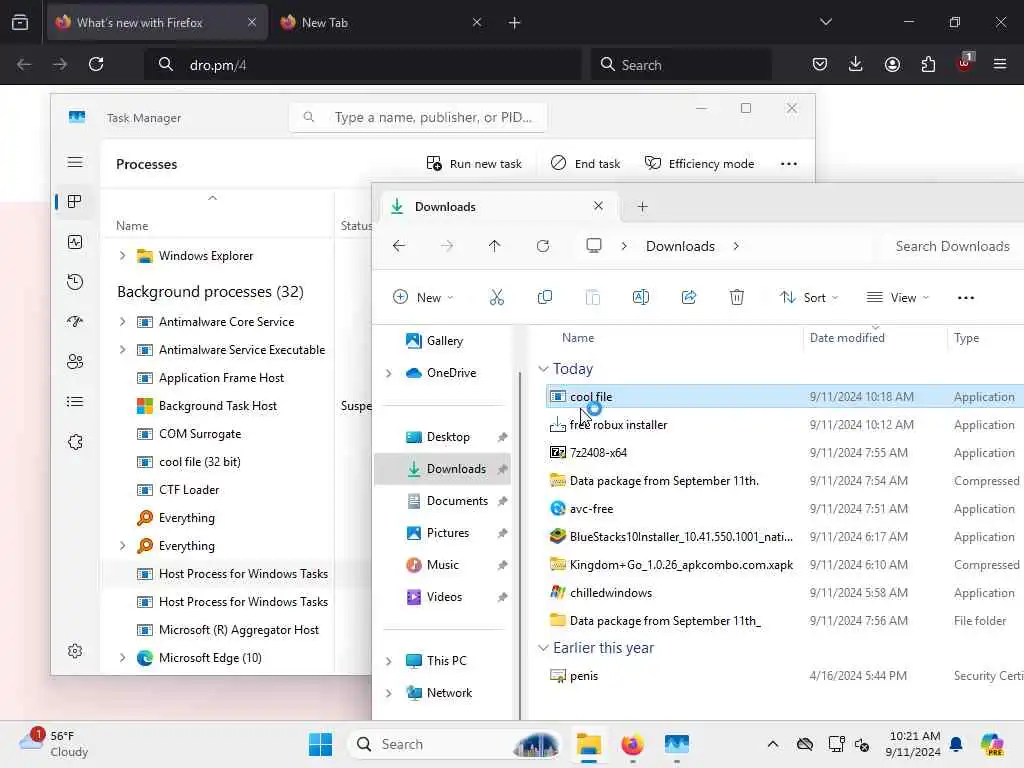Open Firefox from the taskbar
Image resolution: width=1024 pixels, height=768 pixels.
pyautogui.click(x=632, y=744)
